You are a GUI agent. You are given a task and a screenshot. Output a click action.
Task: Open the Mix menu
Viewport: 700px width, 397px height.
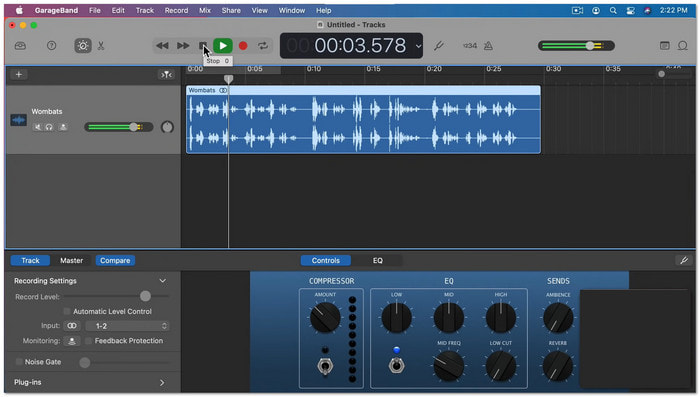tap(205, 10)
